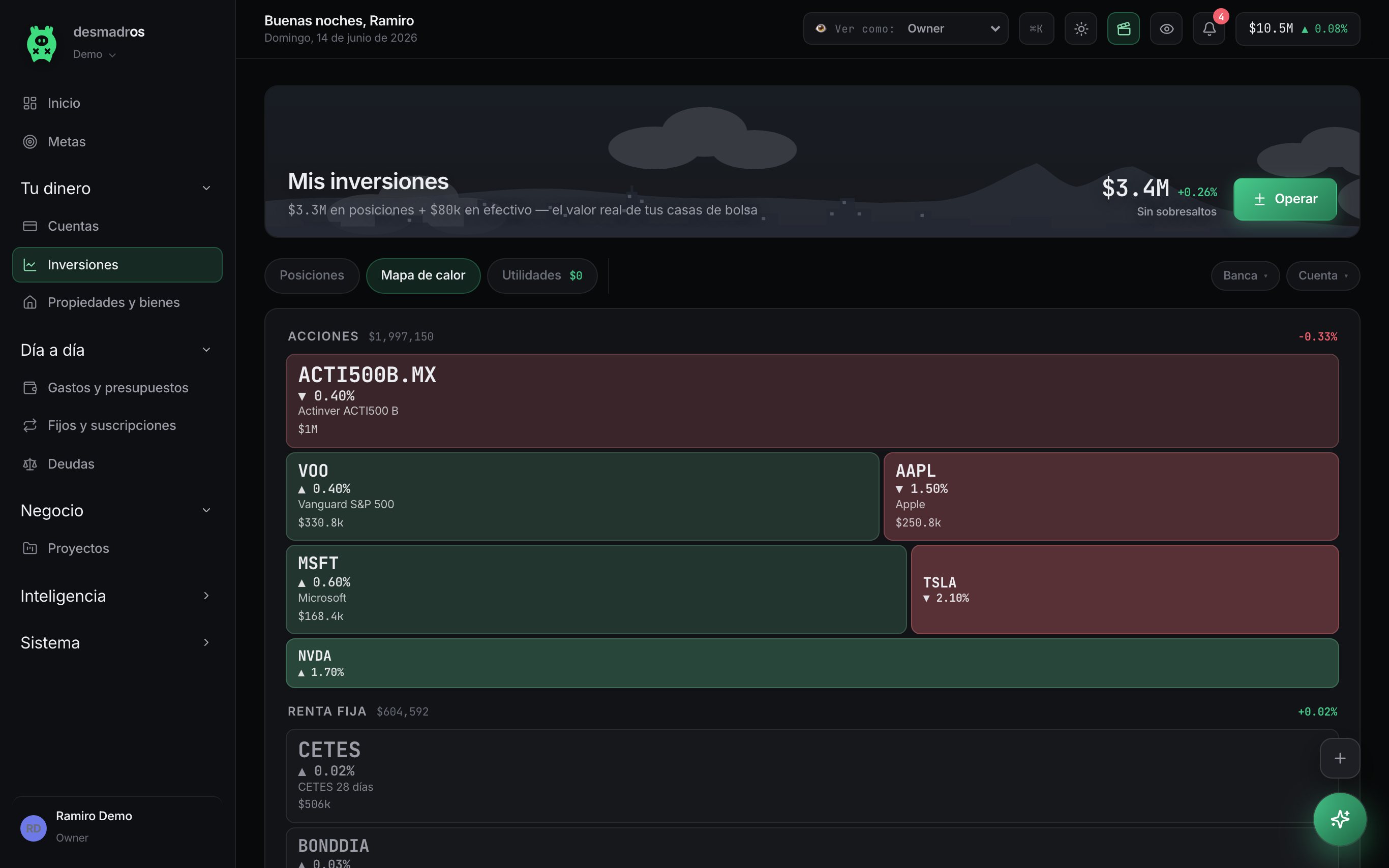Image resolution: width=1389 pixels, height=868 pixels.
Task: Click the Buenas noches, Ramiro greeting
Action: [339, 21]
